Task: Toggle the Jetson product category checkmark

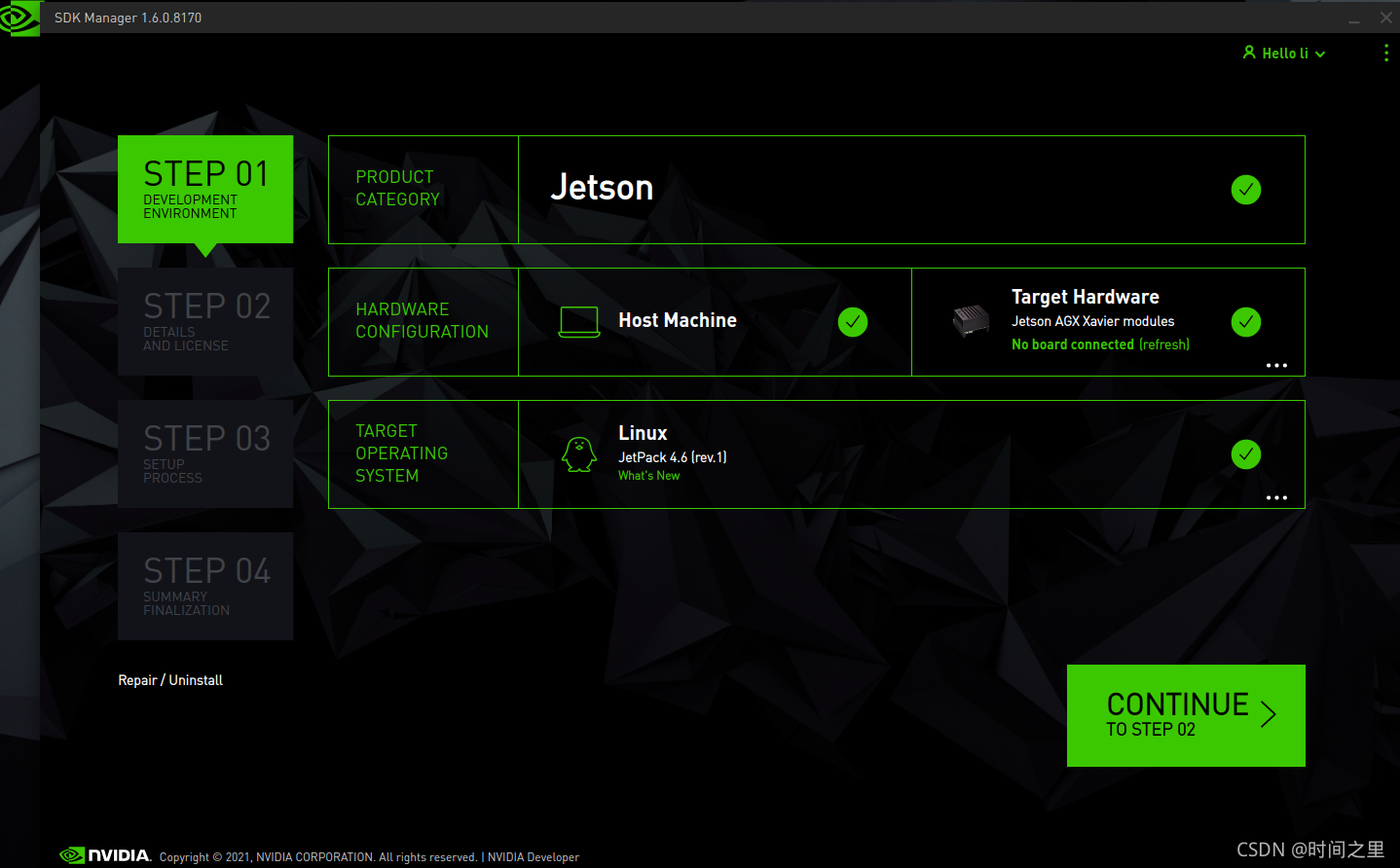Action: 1246,190
